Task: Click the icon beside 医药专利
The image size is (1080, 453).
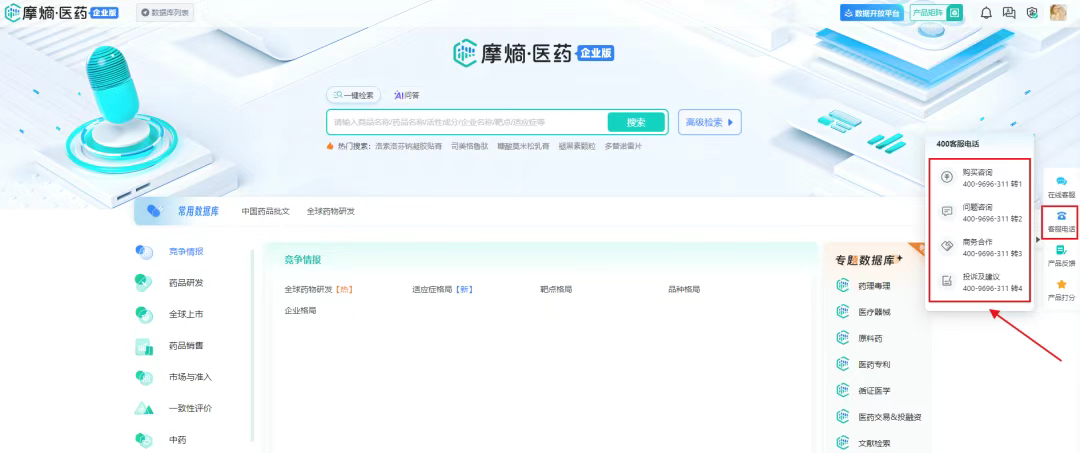Action: click(x=842, y=364)
